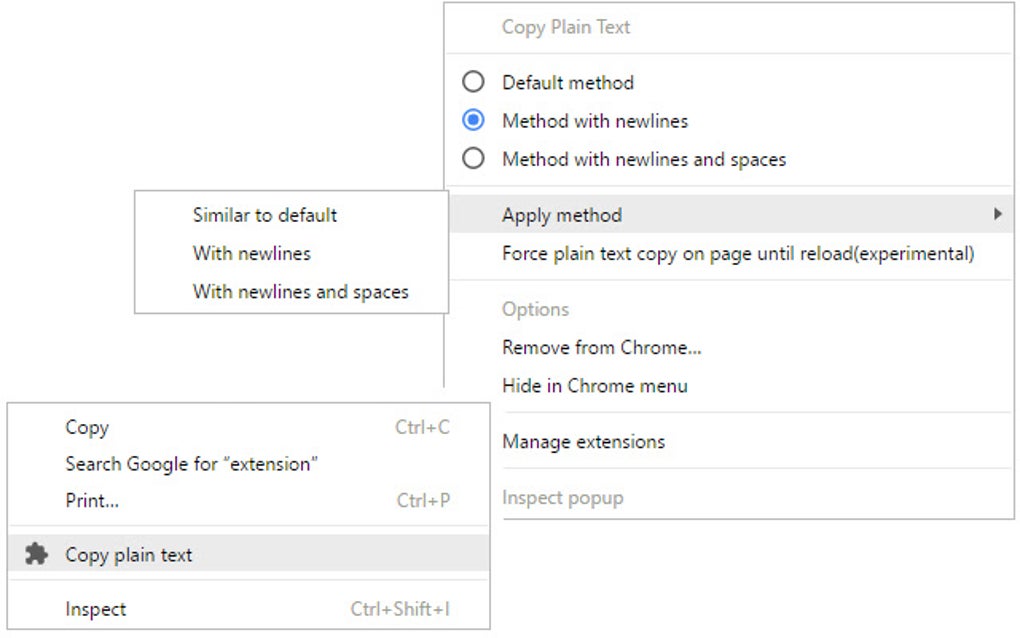This screenshot has width=1020, height=638.
Task: Click the Copy Plain Text header item
Action: point(566,27)
